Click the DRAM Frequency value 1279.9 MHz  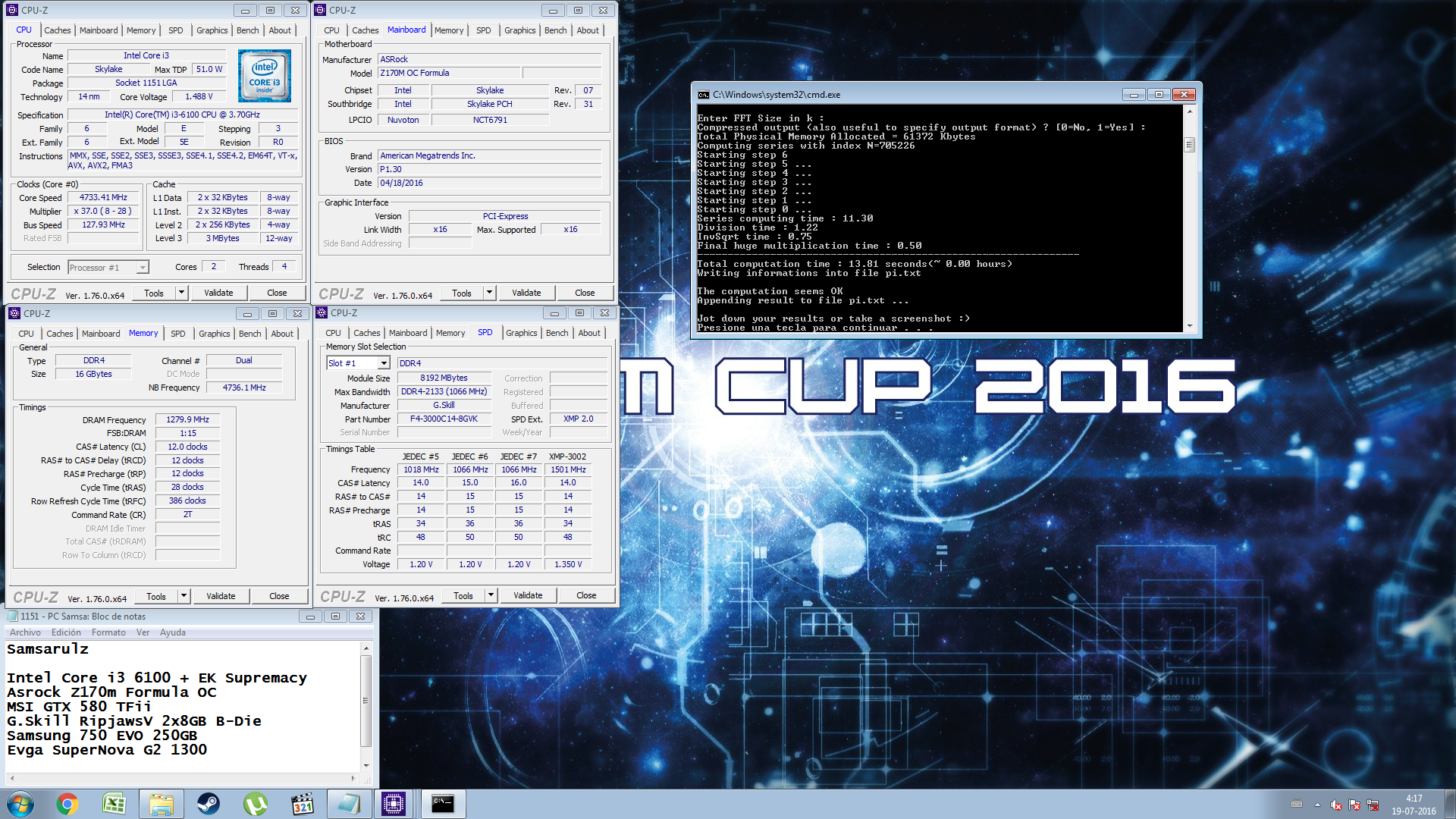coord(187,419)
